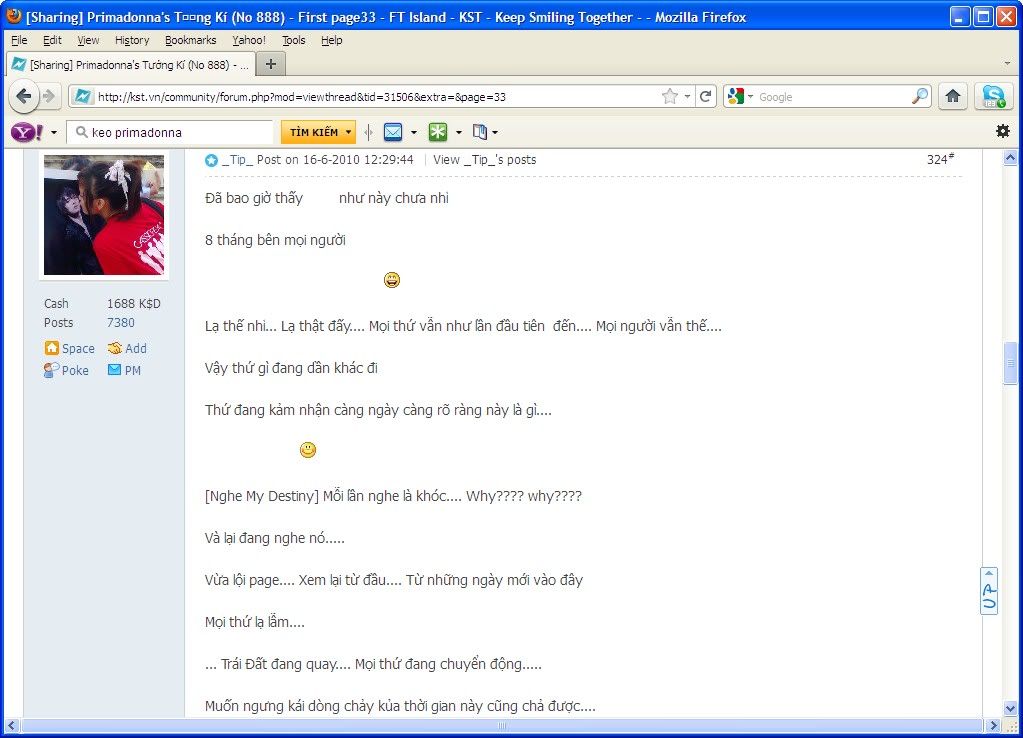Open a new tab with the plus button
The image size is (1023, 738).
pyautogui.click(x=271, y=64)
